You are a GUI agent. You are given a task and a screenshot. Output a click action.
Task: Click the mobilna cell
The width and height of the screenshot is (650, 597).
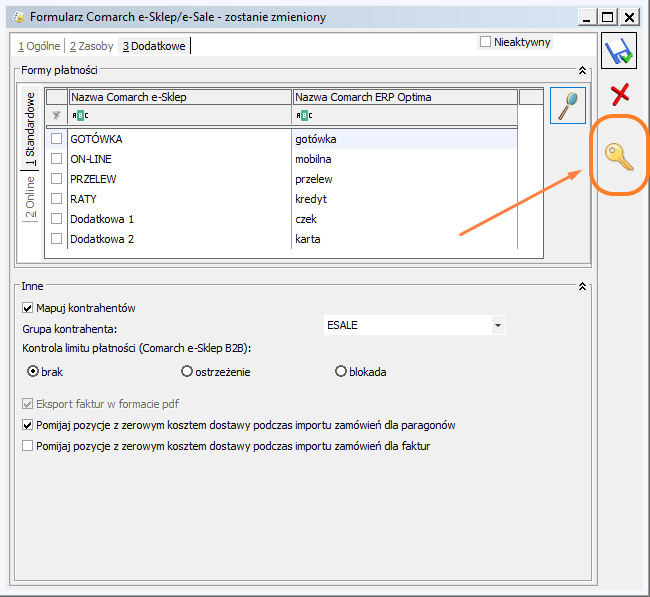[x=405, y=159]
